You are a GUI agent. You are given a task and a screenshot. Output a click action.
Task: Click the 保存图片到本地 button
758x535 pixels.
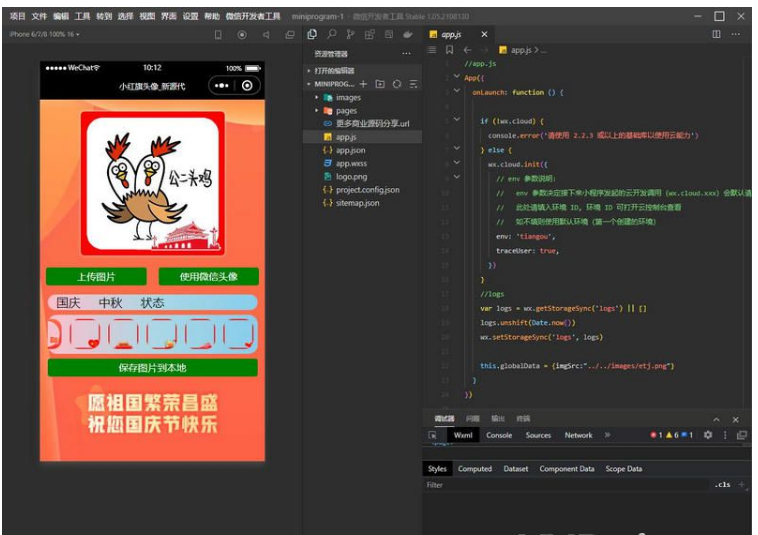[152, 368]
